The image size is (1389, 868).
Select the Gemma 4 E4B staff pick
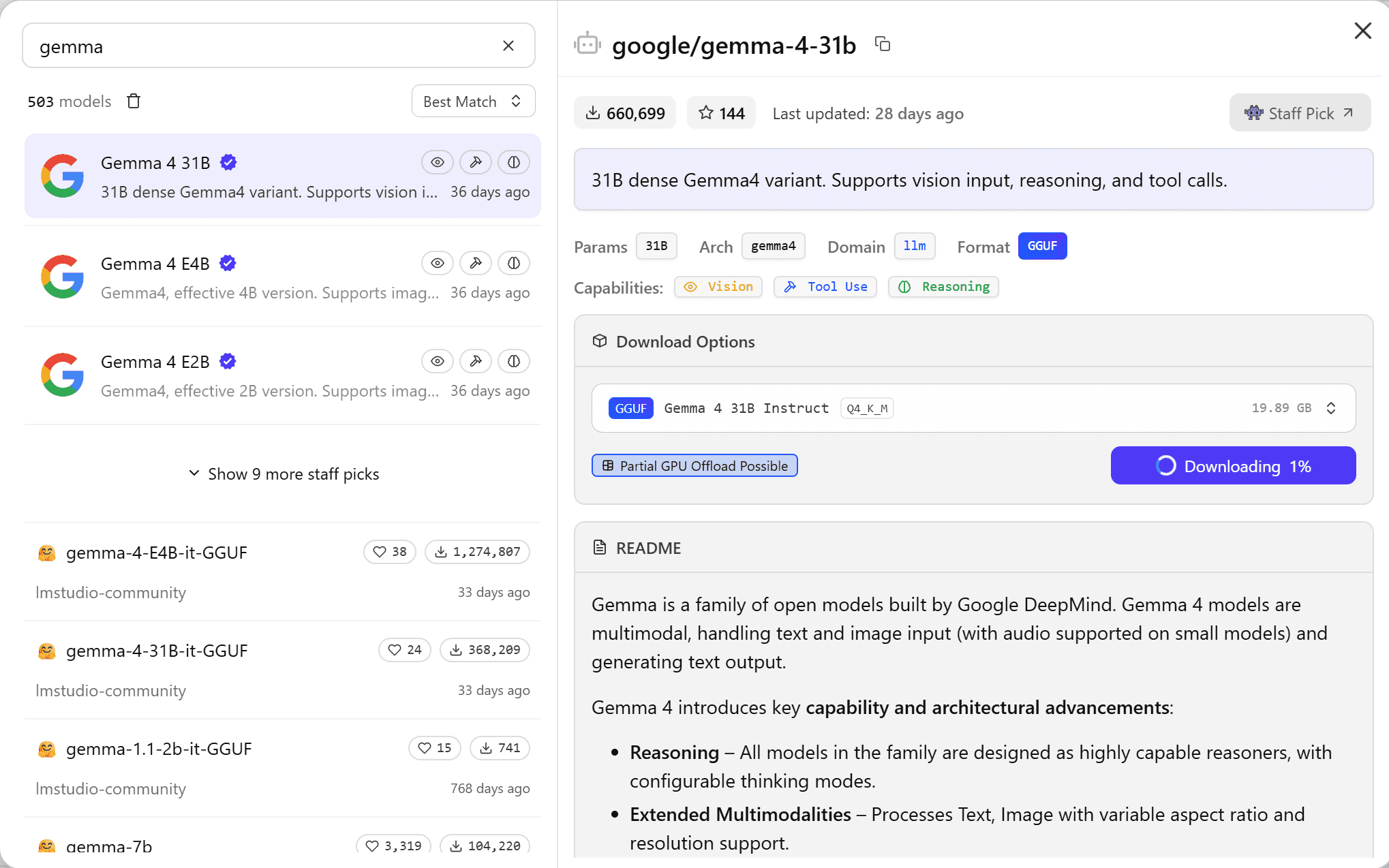click(x=283, y=277)
